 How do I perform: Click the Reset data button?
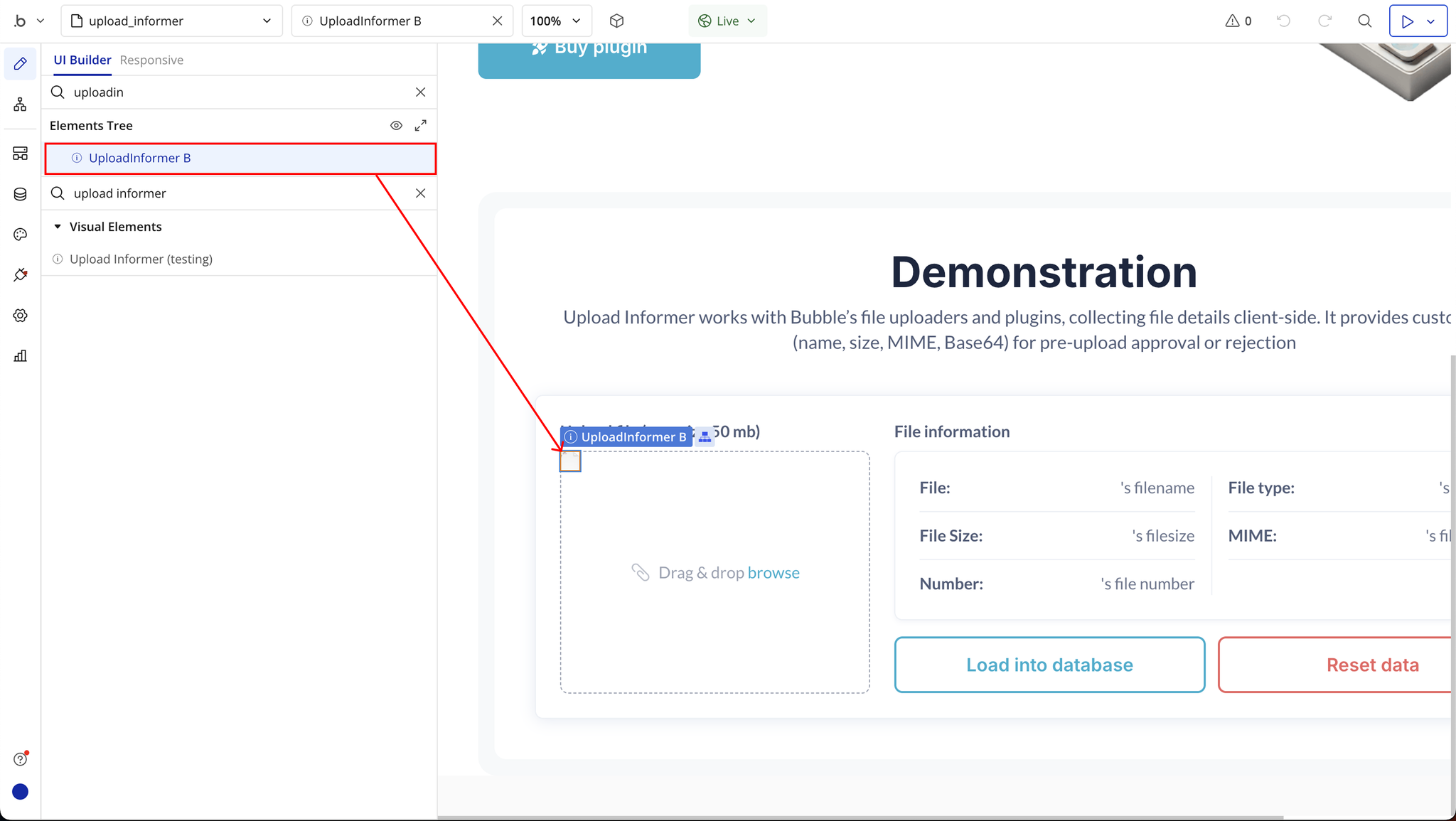1371,665
